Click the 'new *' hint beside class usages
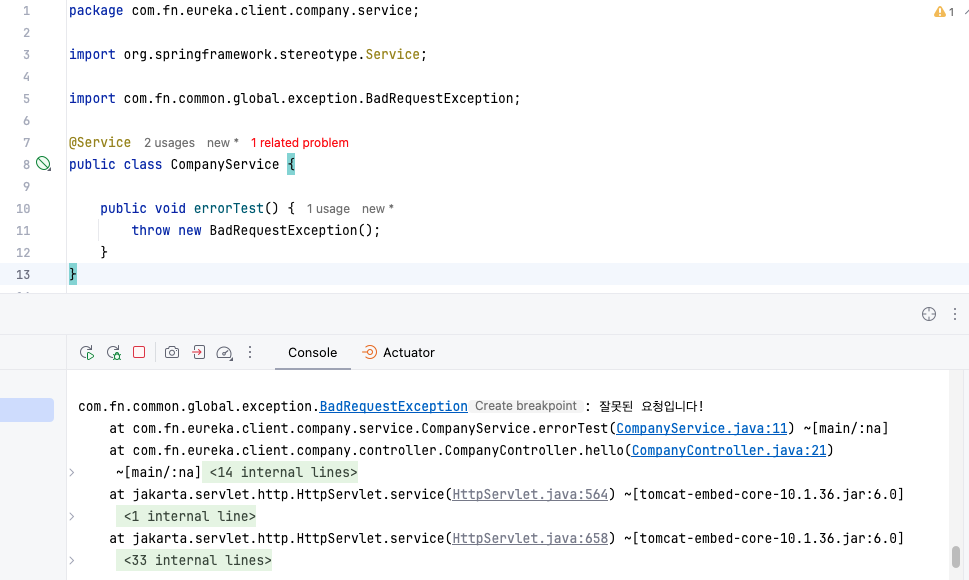969x580 pixels. [222, 143]
